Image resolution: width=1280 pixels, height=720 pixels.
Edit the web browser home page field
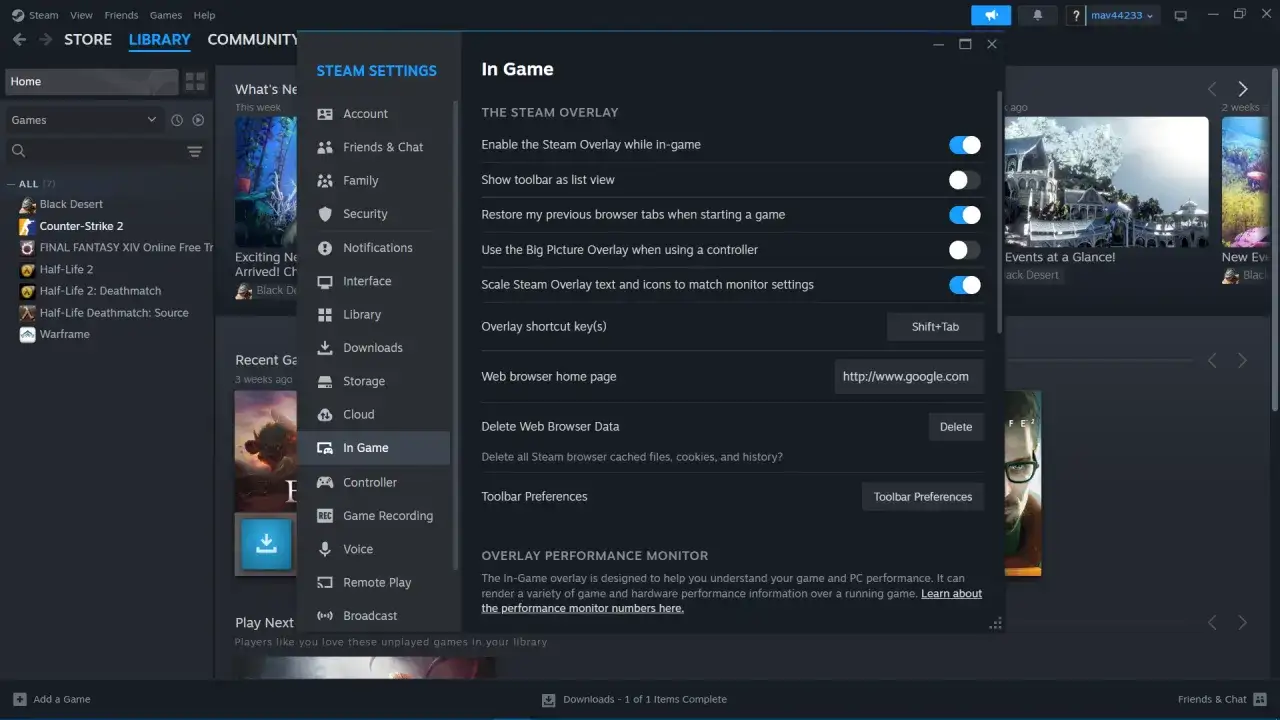pos(909,376)
